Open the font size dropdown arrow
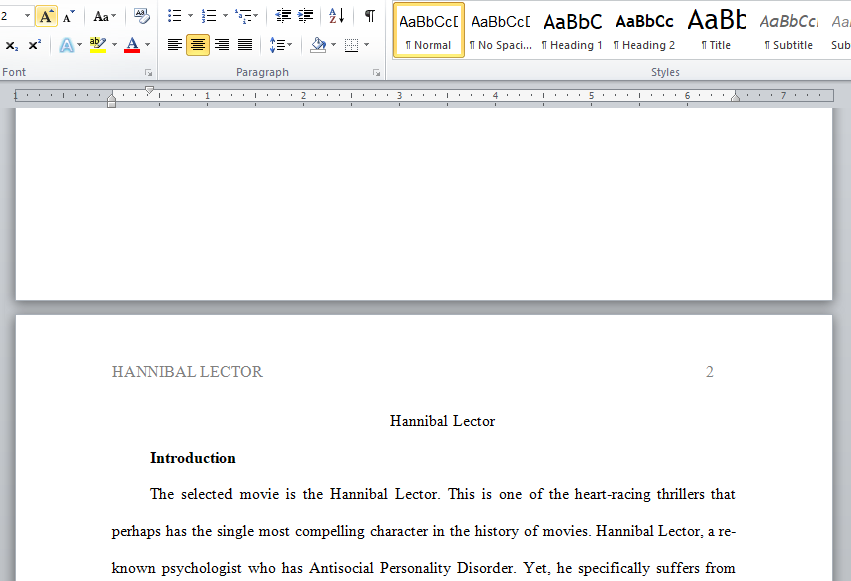851x581 pixels. pos(27,16)
